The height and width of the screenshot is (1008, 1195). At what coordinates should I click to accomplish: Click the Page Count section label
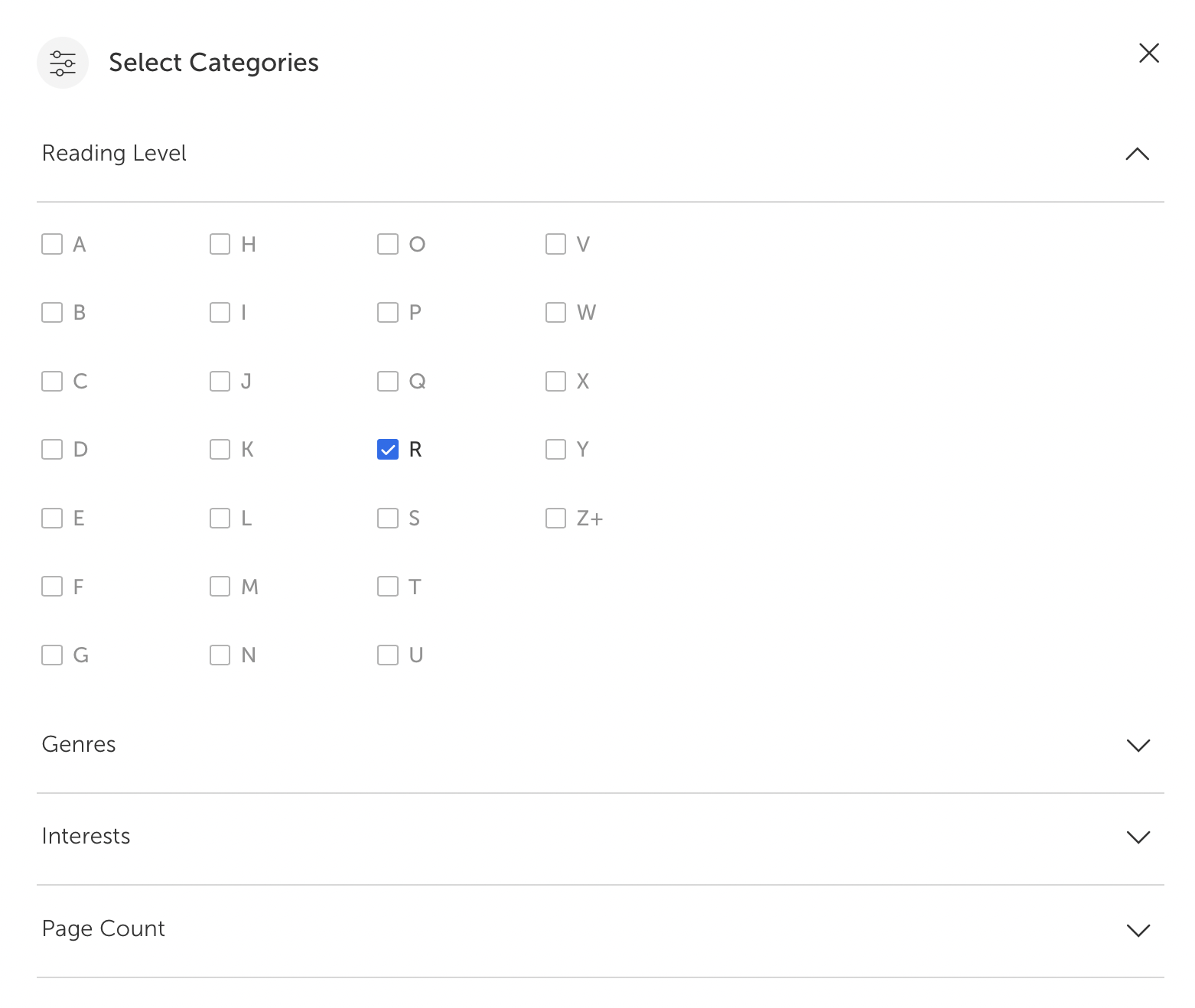(x=103, y=928)
